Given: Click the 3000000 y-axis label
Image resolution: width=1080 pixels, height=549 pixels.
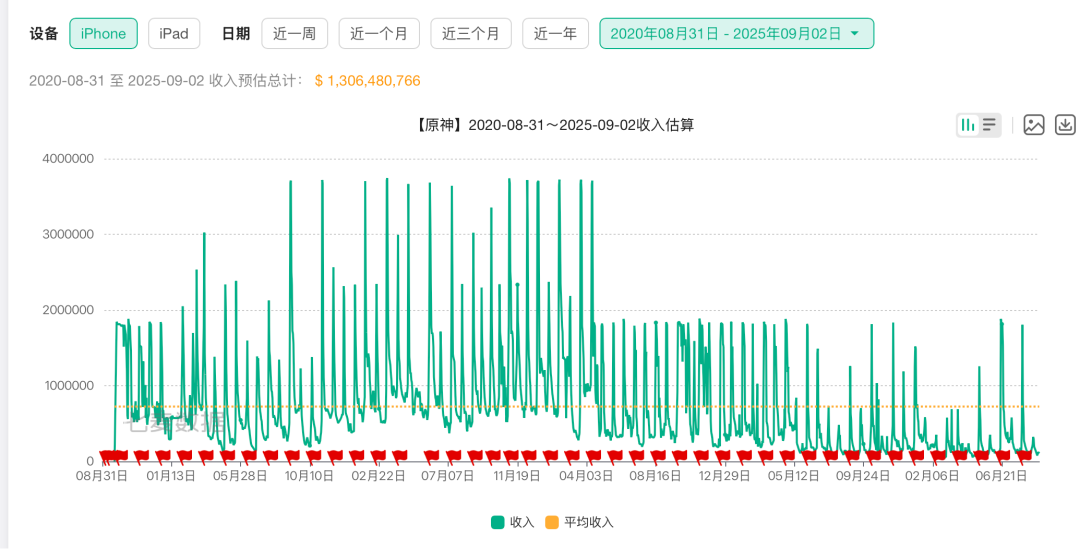Looking at the screenshot, I should click(x=68, y=234).
